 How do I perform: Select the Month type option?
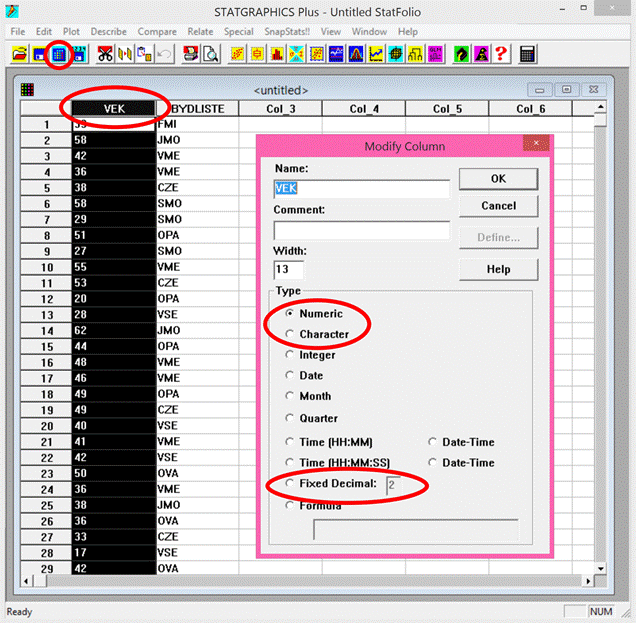(309, 396)
